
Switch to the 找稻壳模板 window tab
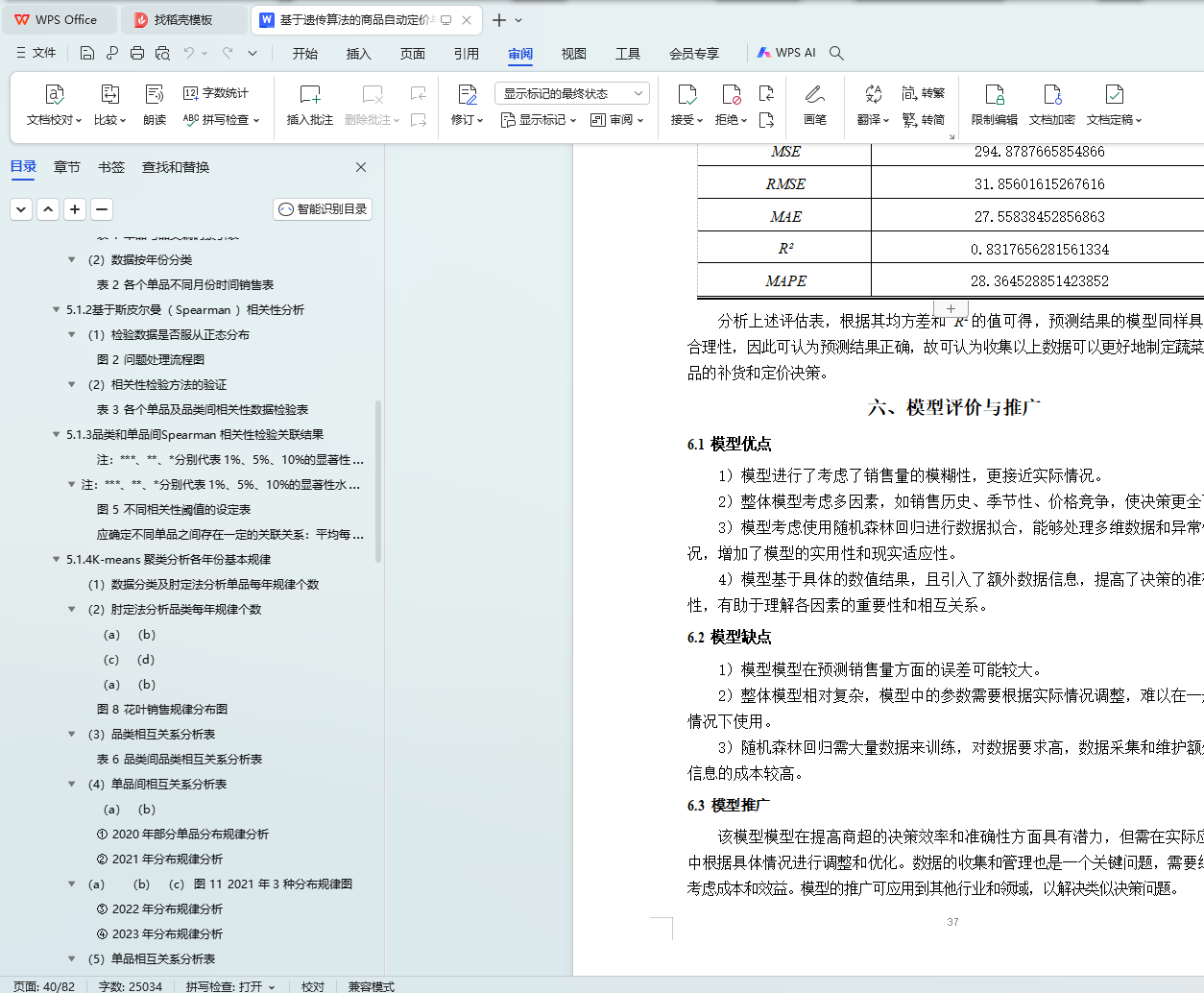184,20
